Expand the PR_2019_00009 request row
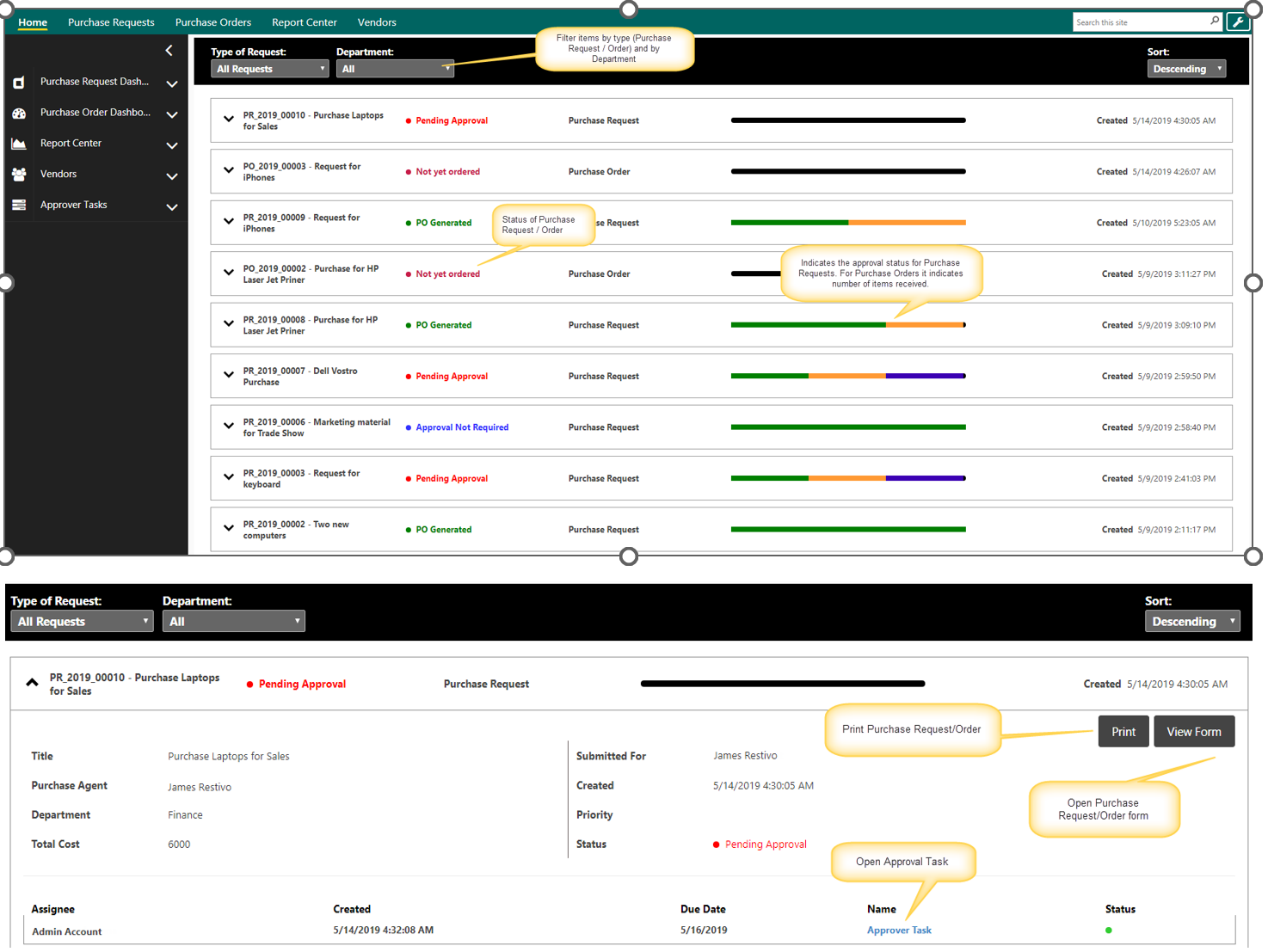 (x=229, y=221)
